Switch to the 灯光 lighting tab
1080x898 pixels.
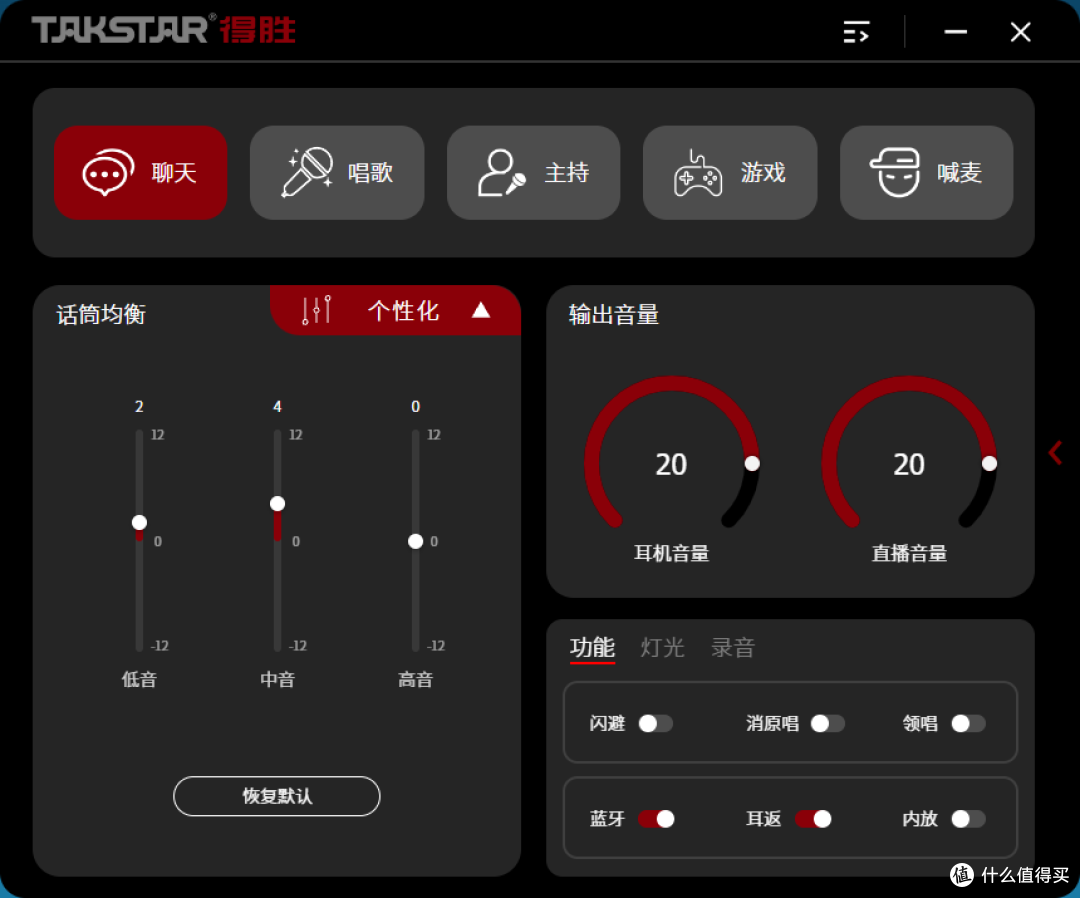(663, 647)
